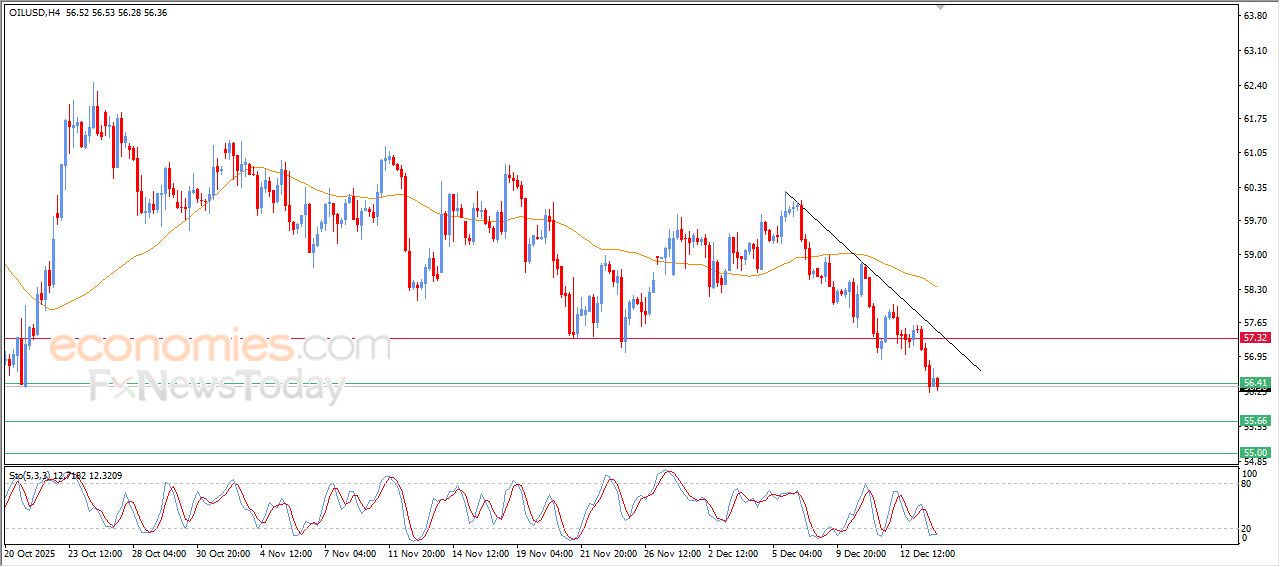This screenshot has width=1280, height=567.
Task: Click the stochastic 80 level label
Action: (1245, 484)
